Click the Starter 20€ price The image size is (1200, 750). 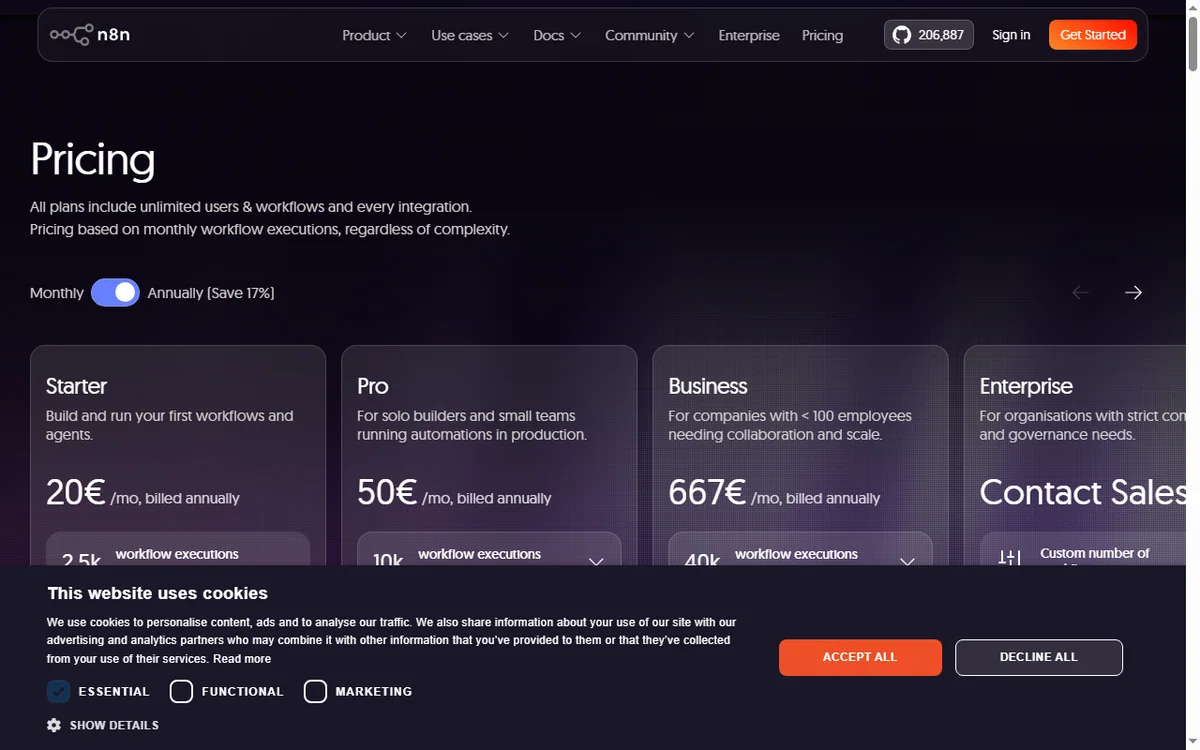(x=76, y=492)
